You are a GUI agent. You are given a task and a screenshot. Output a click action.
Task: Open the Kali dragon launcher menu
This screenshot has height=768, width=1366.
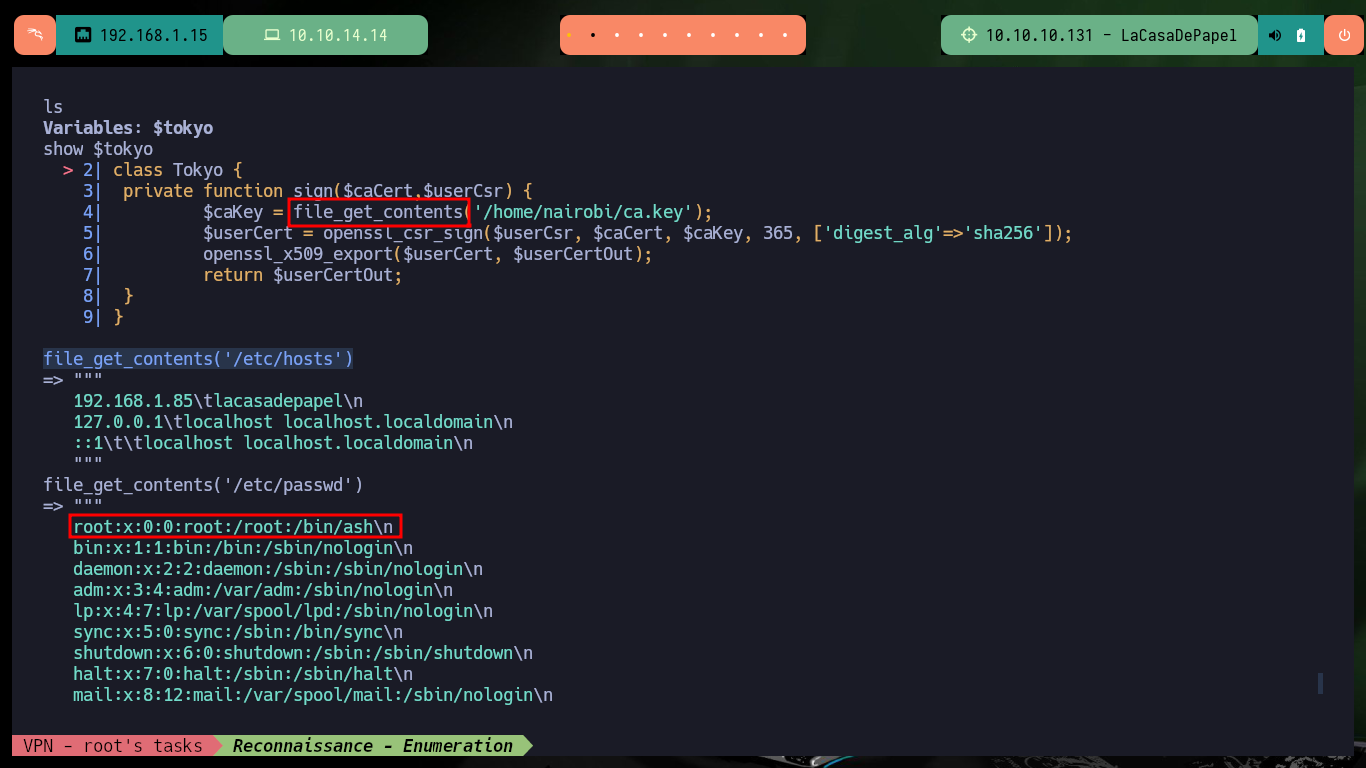click(35, 35)
